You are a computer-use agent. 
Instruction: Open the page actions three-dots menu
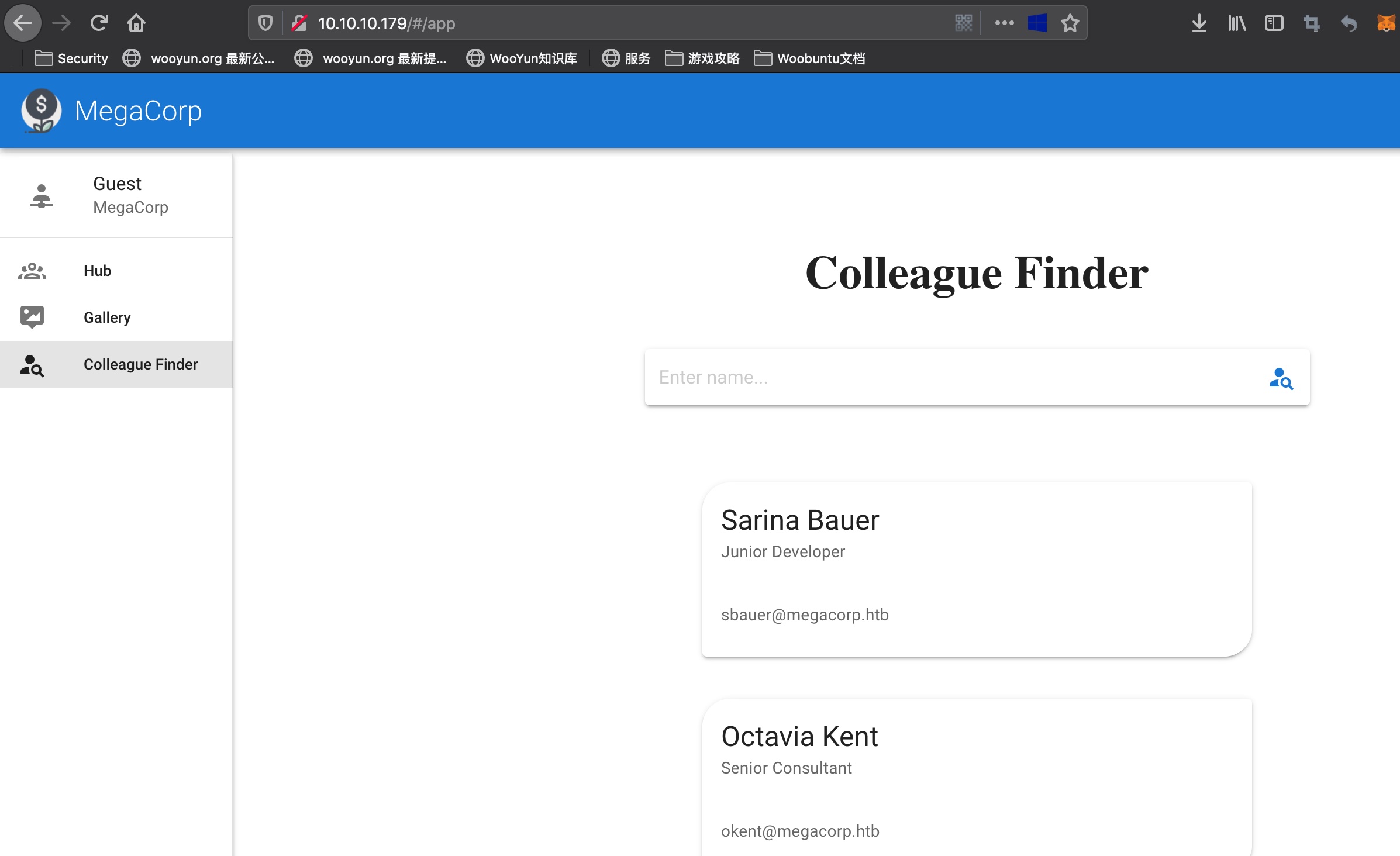(1004, 23)
